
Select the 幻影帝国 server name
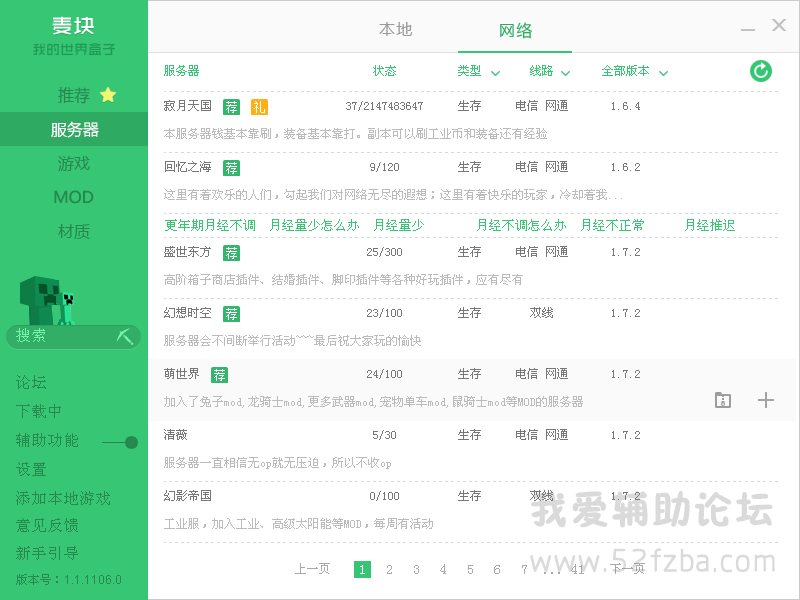pos(187,496)
